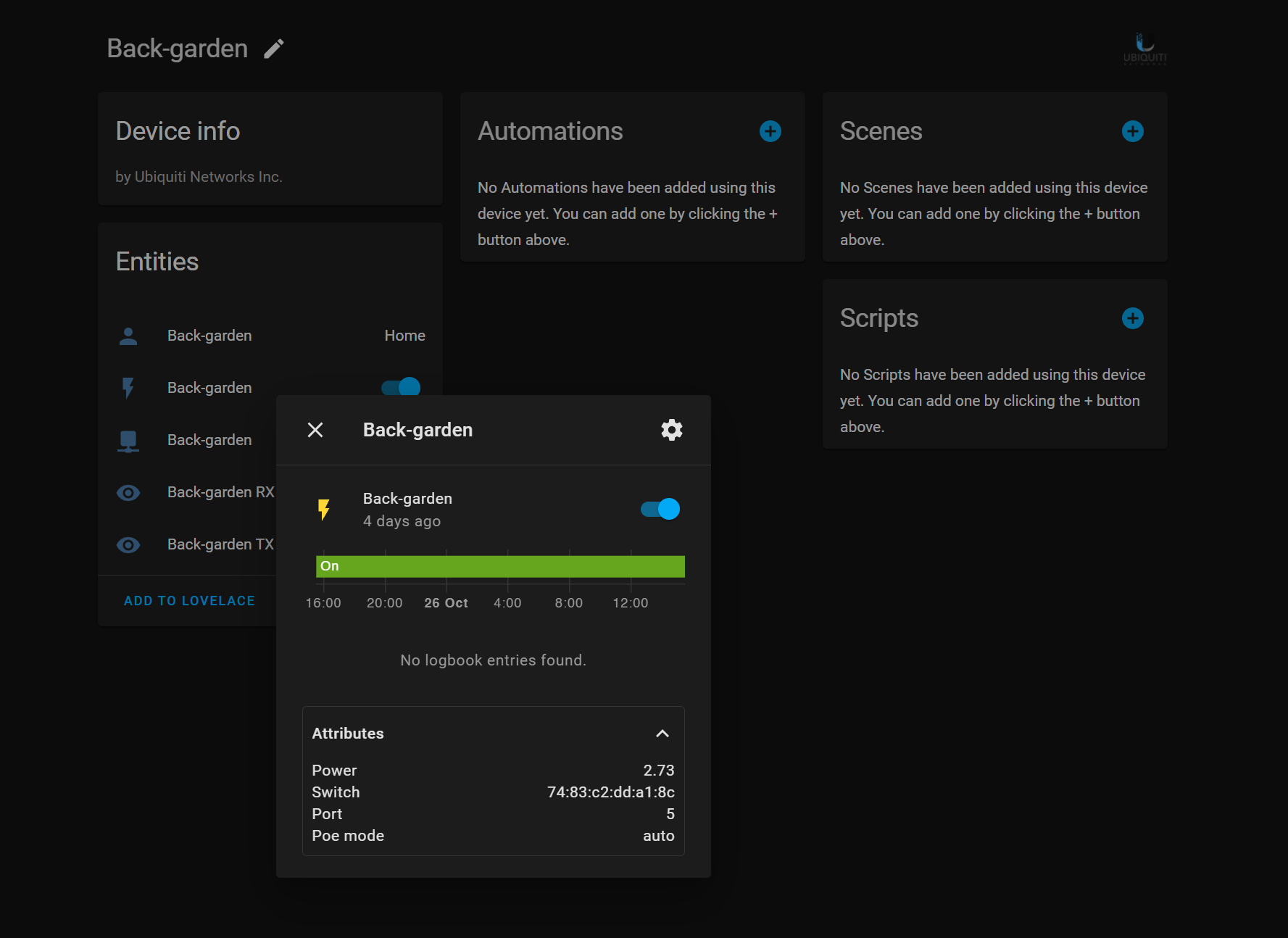
Task: Add a new automation with plus icon
Action: 770,131
